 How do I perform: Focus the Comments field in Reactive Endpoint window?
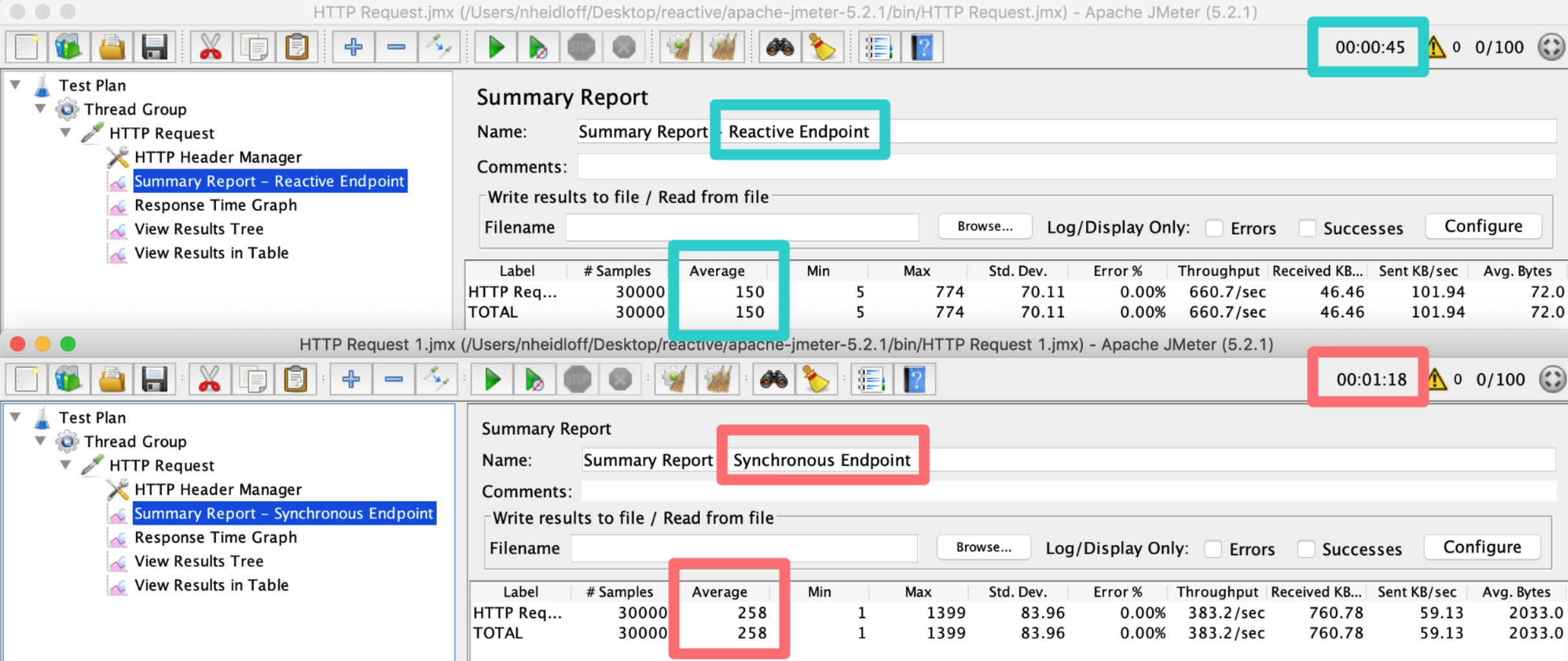point(1067,167)
